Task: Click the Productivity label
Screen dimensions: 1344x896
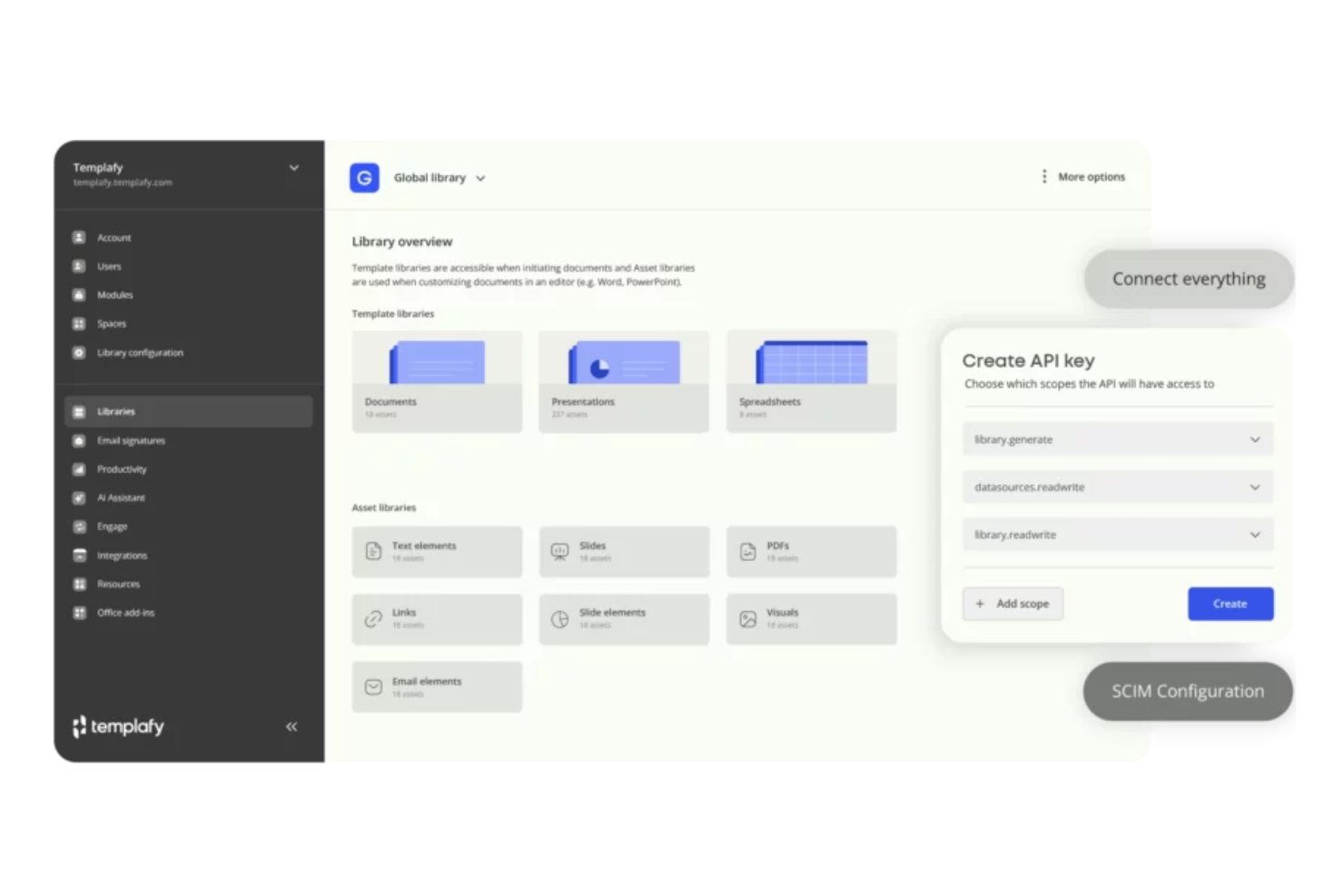Action: point(122,469)
